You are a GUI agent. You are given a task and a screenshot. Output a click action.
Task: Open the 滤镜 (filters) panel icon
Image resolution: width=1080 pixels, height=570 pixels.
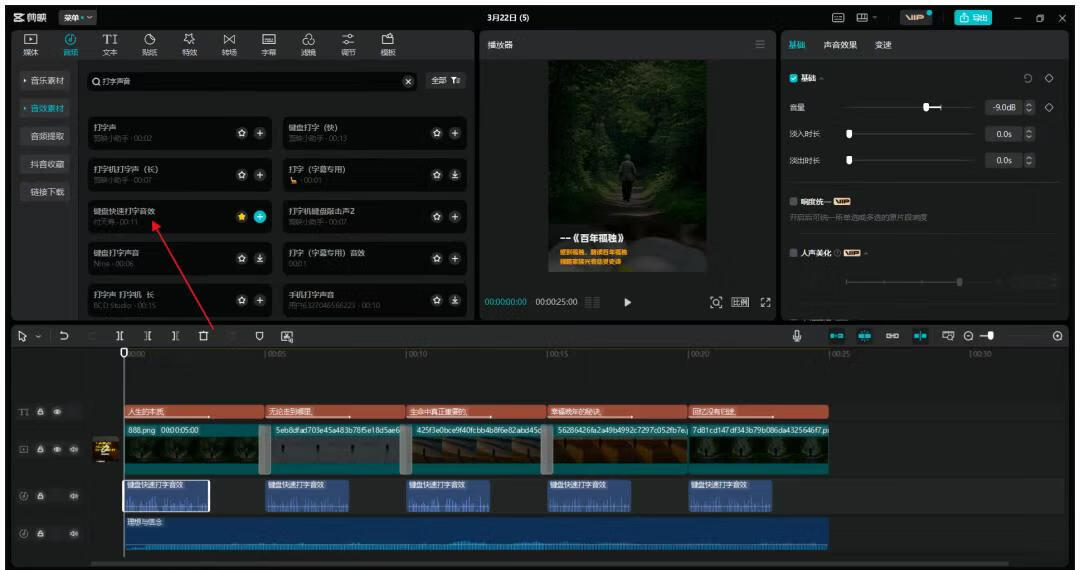[x=308, y=44]
